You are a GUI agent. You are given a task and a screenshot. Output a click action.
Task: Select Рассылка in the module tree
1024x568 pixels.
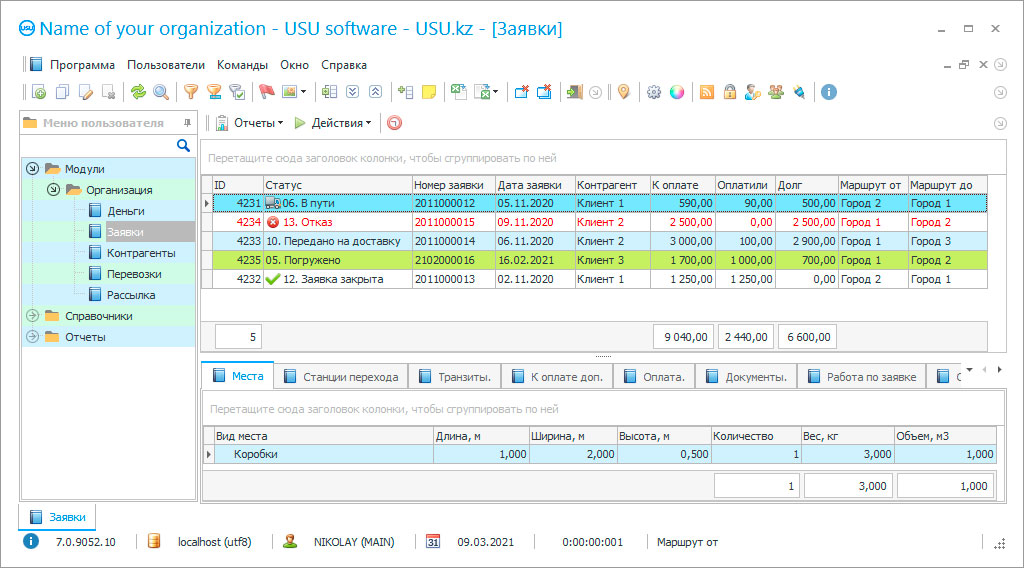pos(131,295)
